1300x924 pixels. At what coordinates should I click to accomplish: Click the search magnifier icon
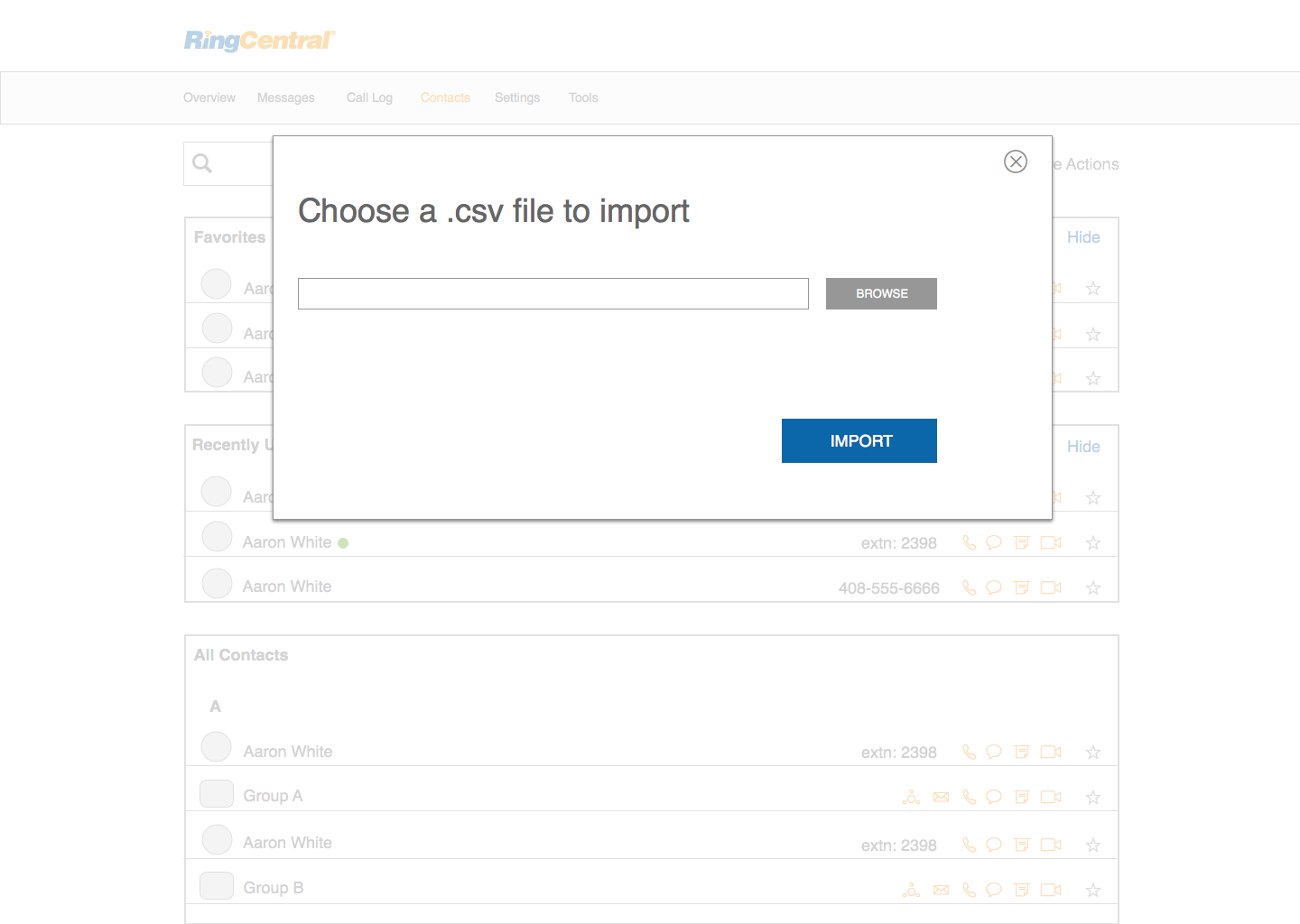(x=202, y=163)
